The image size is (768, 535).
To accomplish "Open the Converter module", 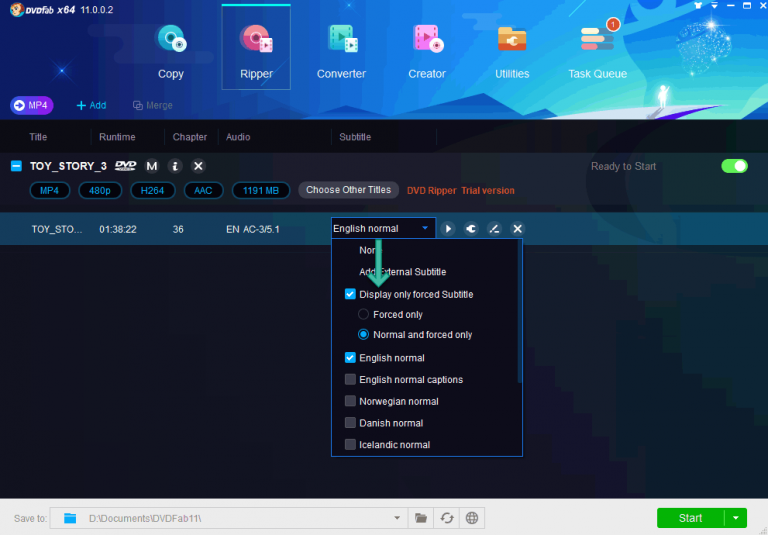I will click(341, 51).
